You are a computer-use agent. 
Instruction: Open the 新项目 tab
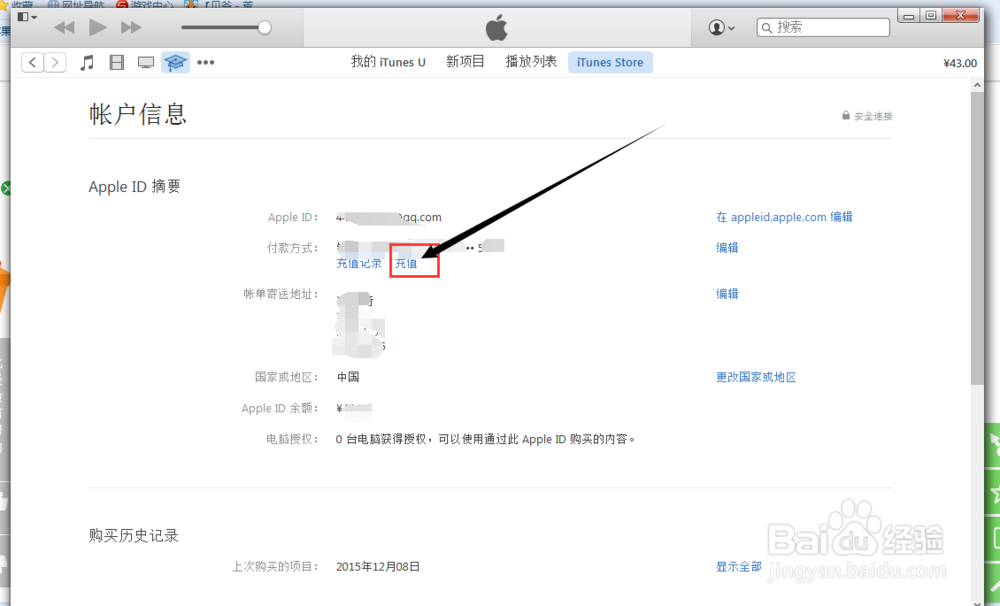tap(465, 62)
